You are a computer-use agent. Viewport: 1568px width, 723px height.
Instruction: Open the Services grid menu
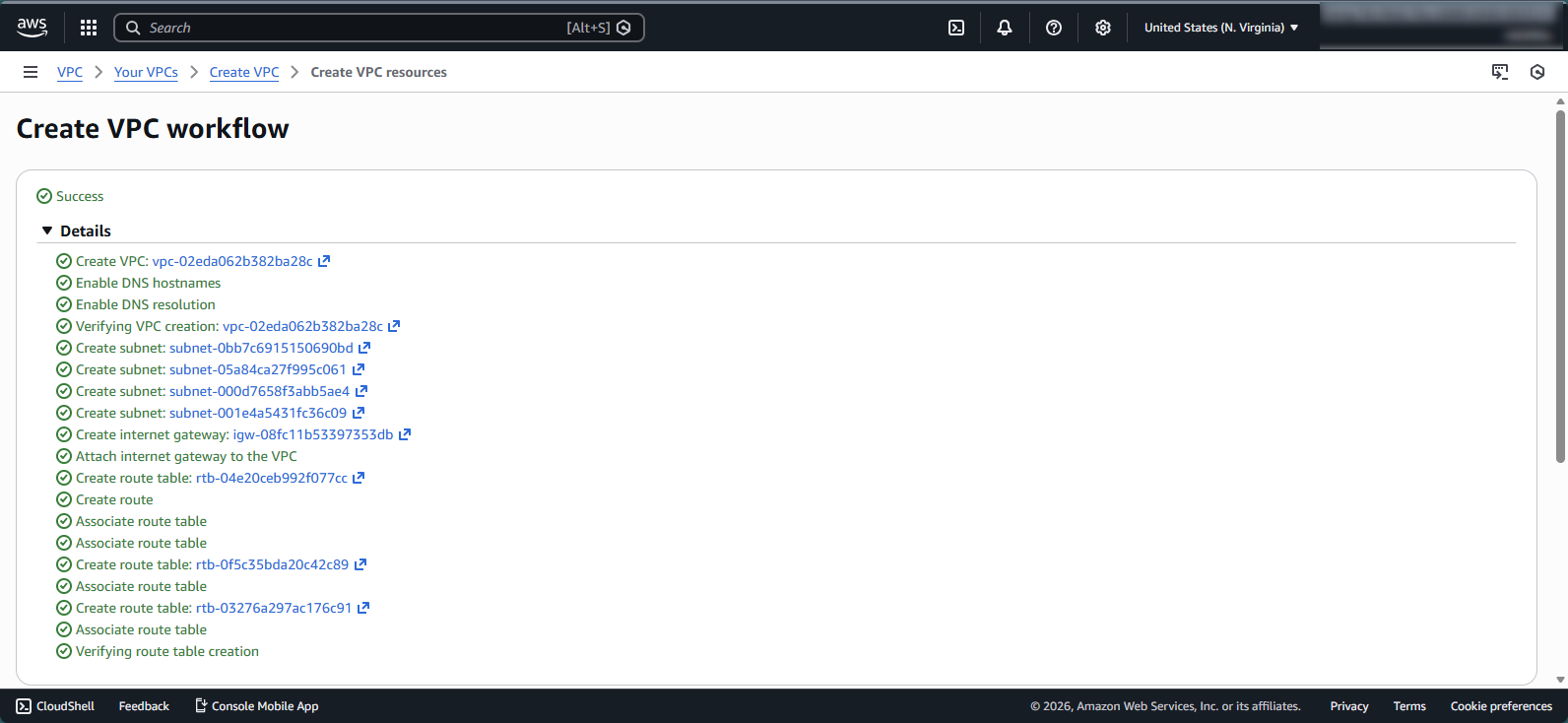[89, 28]
